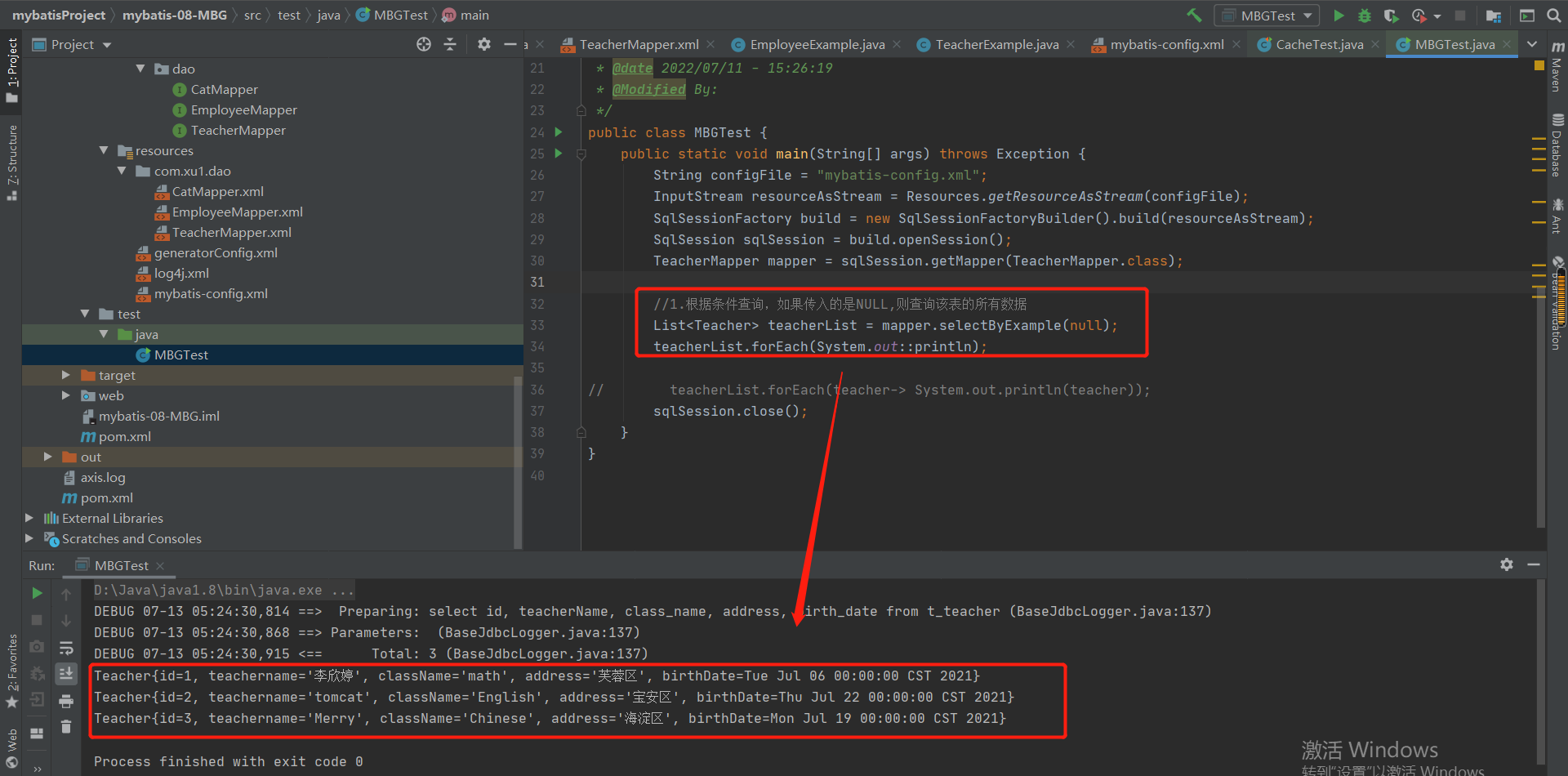Image resolution: width=1568 pixels, height=776 pixels.
Task: Open Search Everywhere magnifier
Action: 1553,16
